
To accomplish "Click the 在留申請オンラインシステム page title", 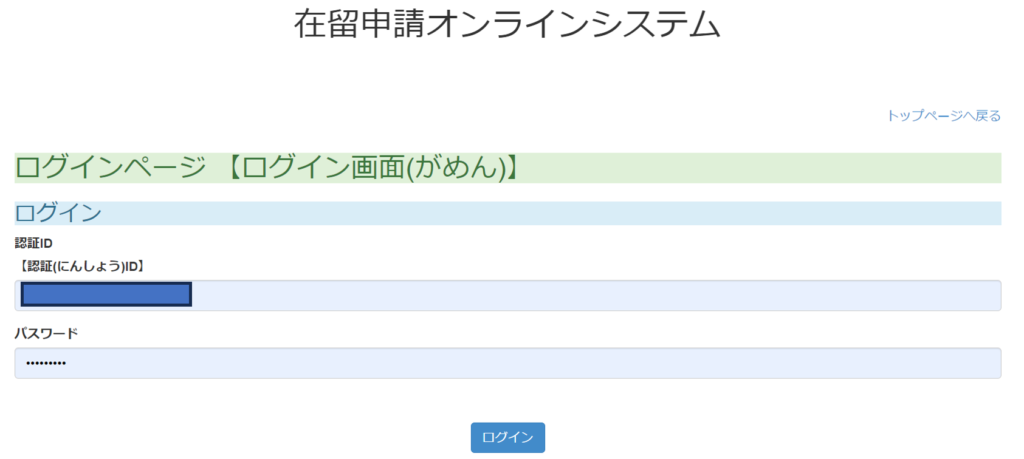I will [x=507, y=24].
